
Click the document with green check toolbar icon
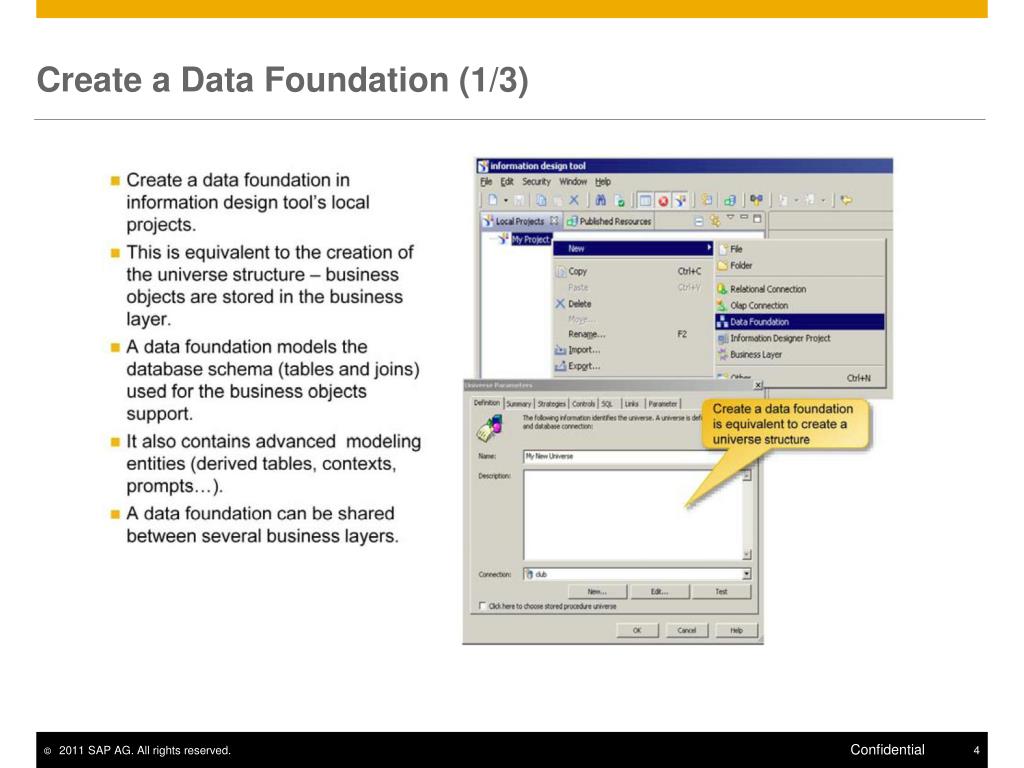620,200
